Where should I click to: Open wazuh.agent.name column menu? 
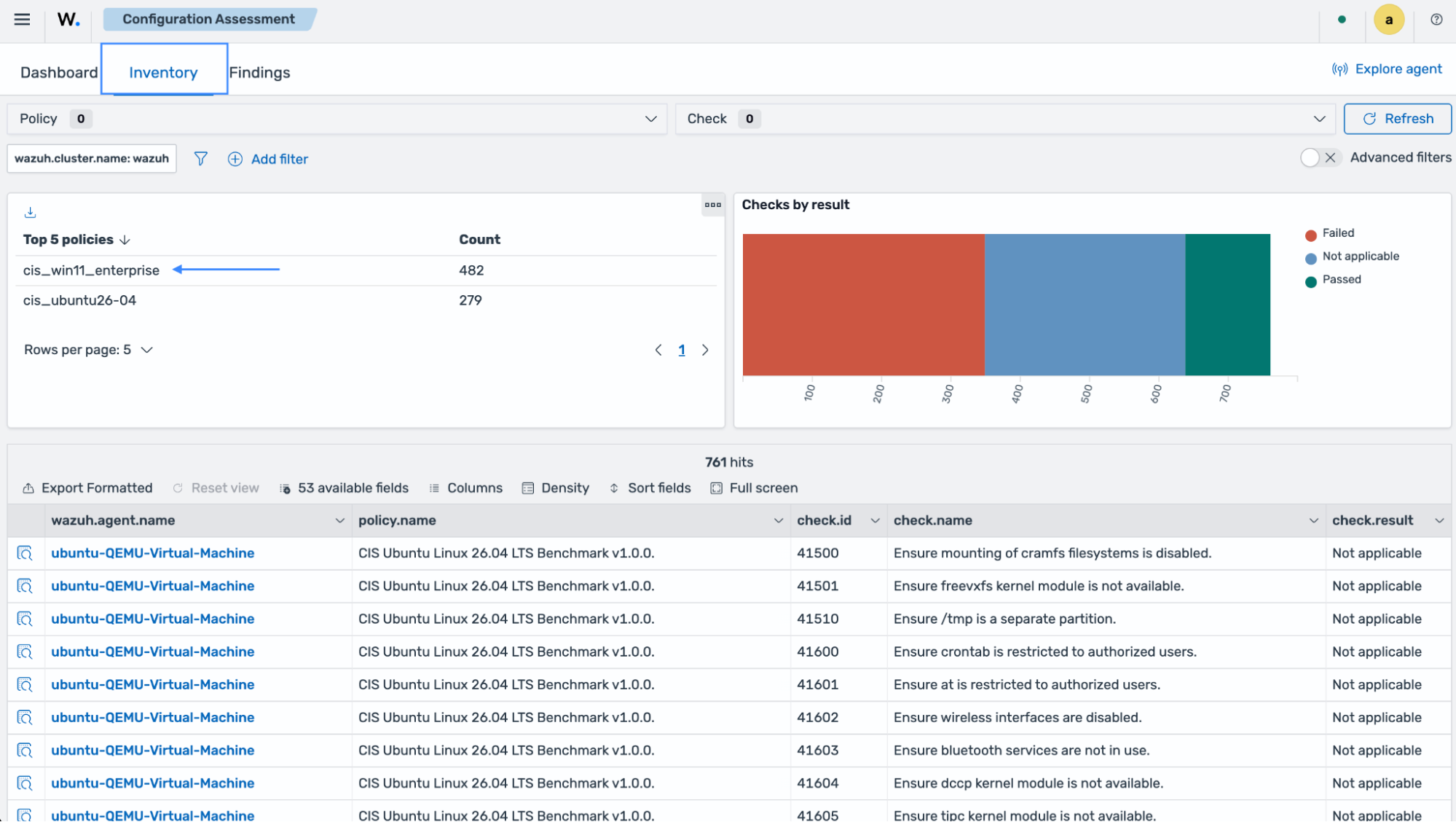pyautogui.click(x=339, y=521)
